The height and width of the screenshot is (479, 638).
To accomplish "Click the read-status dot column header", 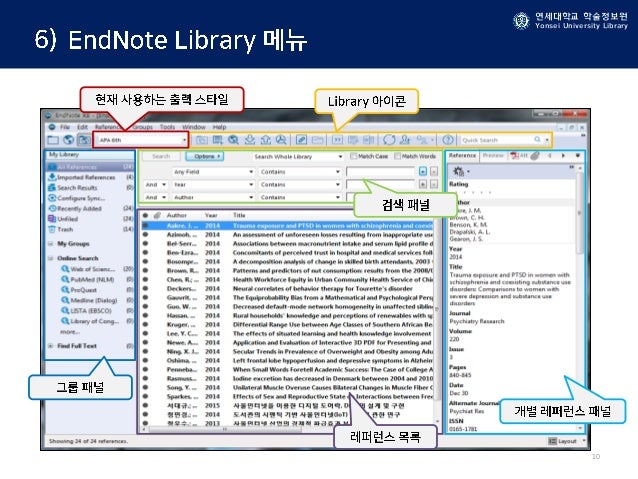I will pos(145,215).
